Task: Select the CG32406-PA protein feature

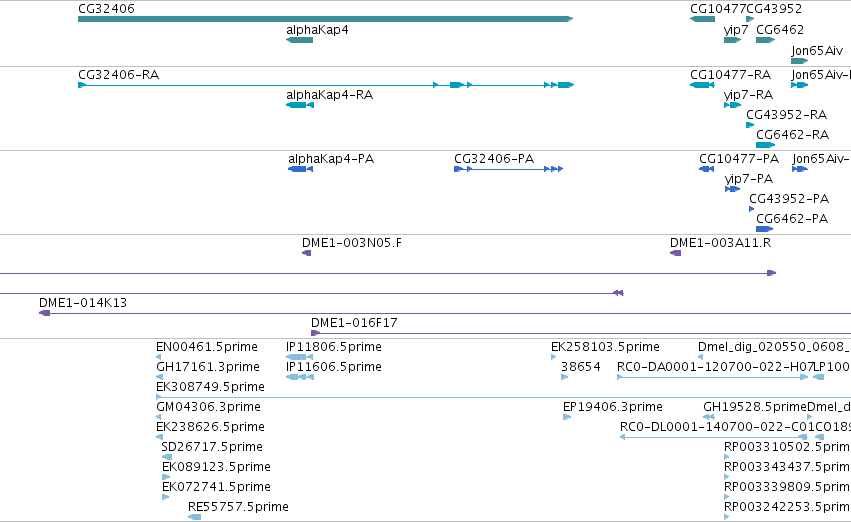Action: pos(509,169)
